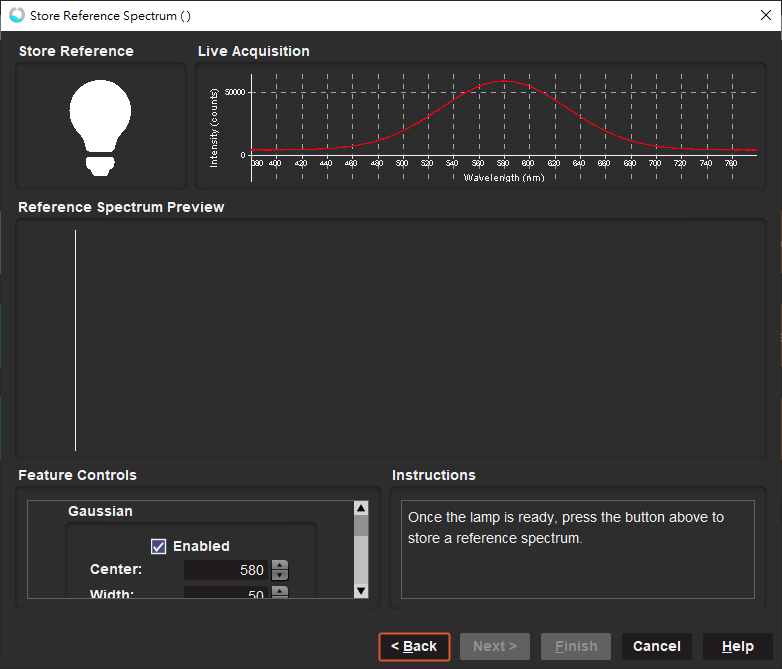
Task: Click the Feature Controls scrollbar thumb
Action: click(x=361, y=525)
